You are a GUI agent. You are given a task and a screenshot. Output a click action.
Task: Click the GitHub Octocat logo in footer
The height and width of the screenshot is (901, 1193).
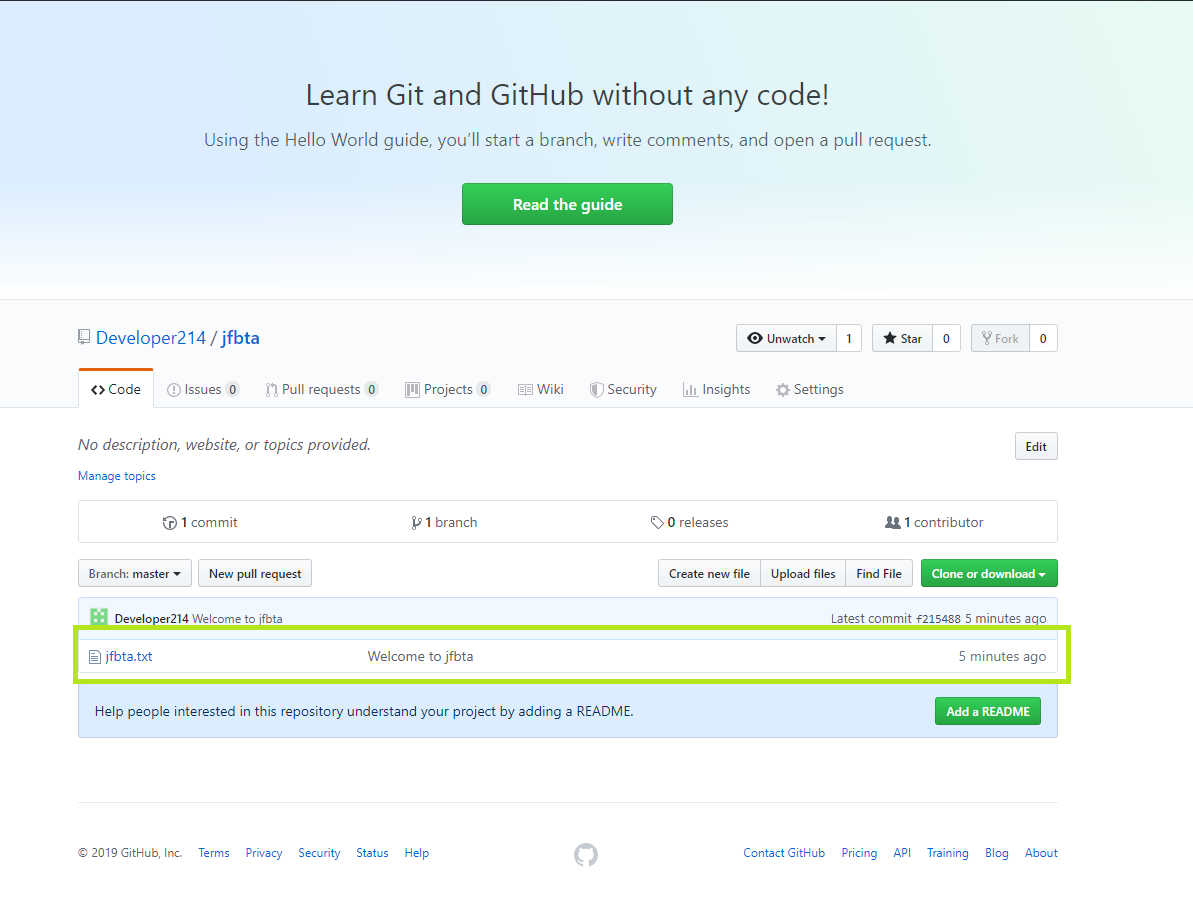[586, 855]
